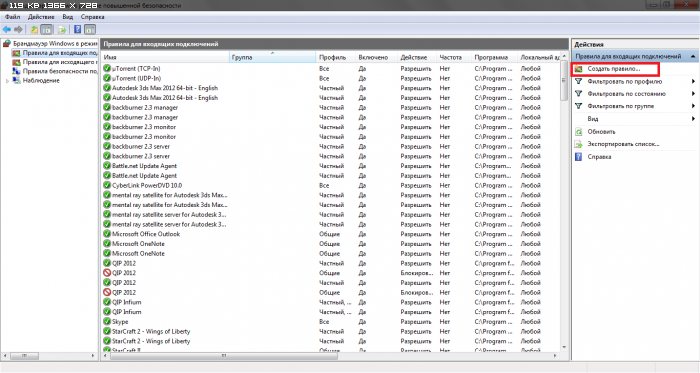Click the Наблюдение node icon in the tree
This screenshot has width=700, height=373.
click(17, 80)
